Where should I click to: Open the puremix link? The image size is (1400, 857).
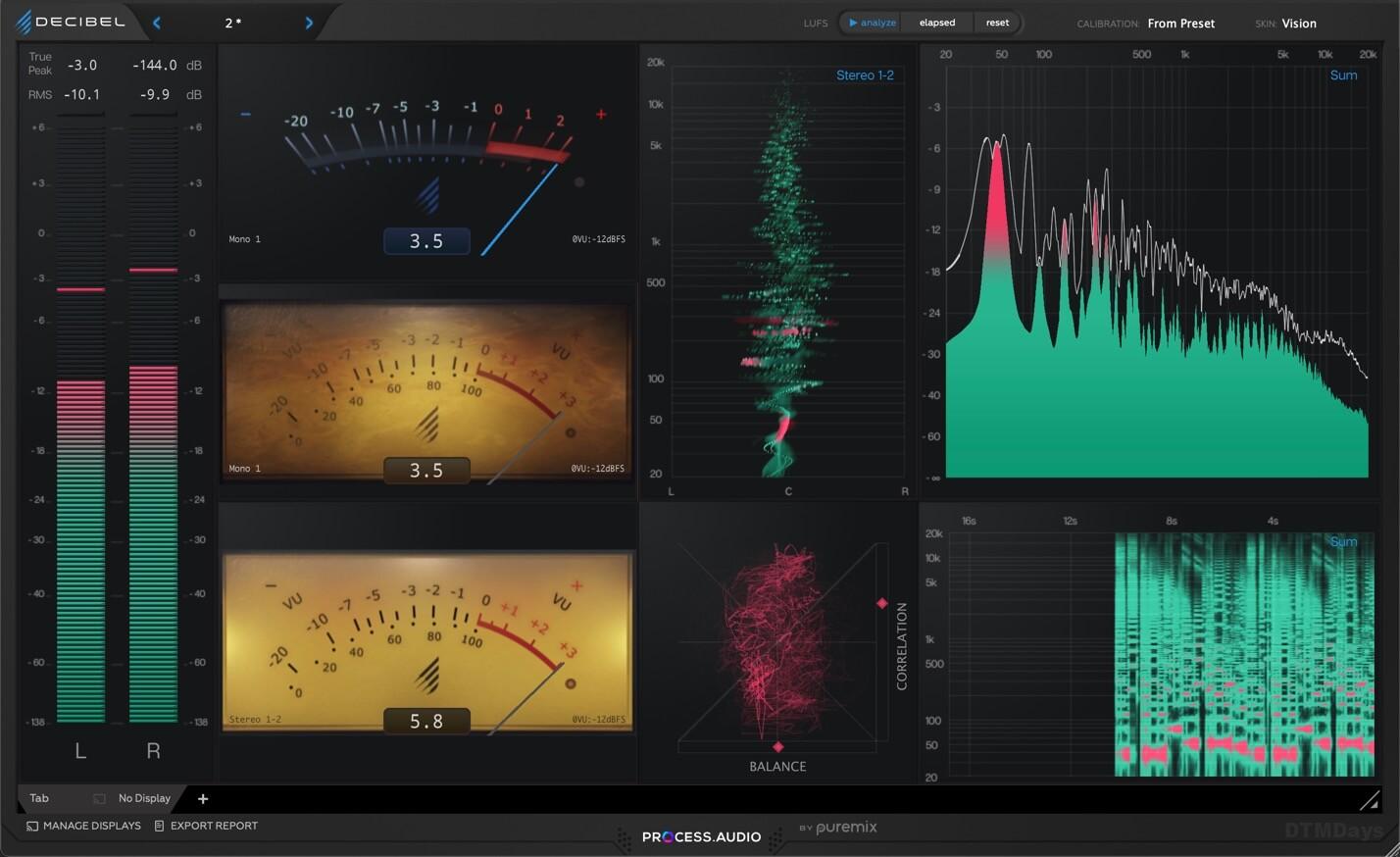pos(845,828)
